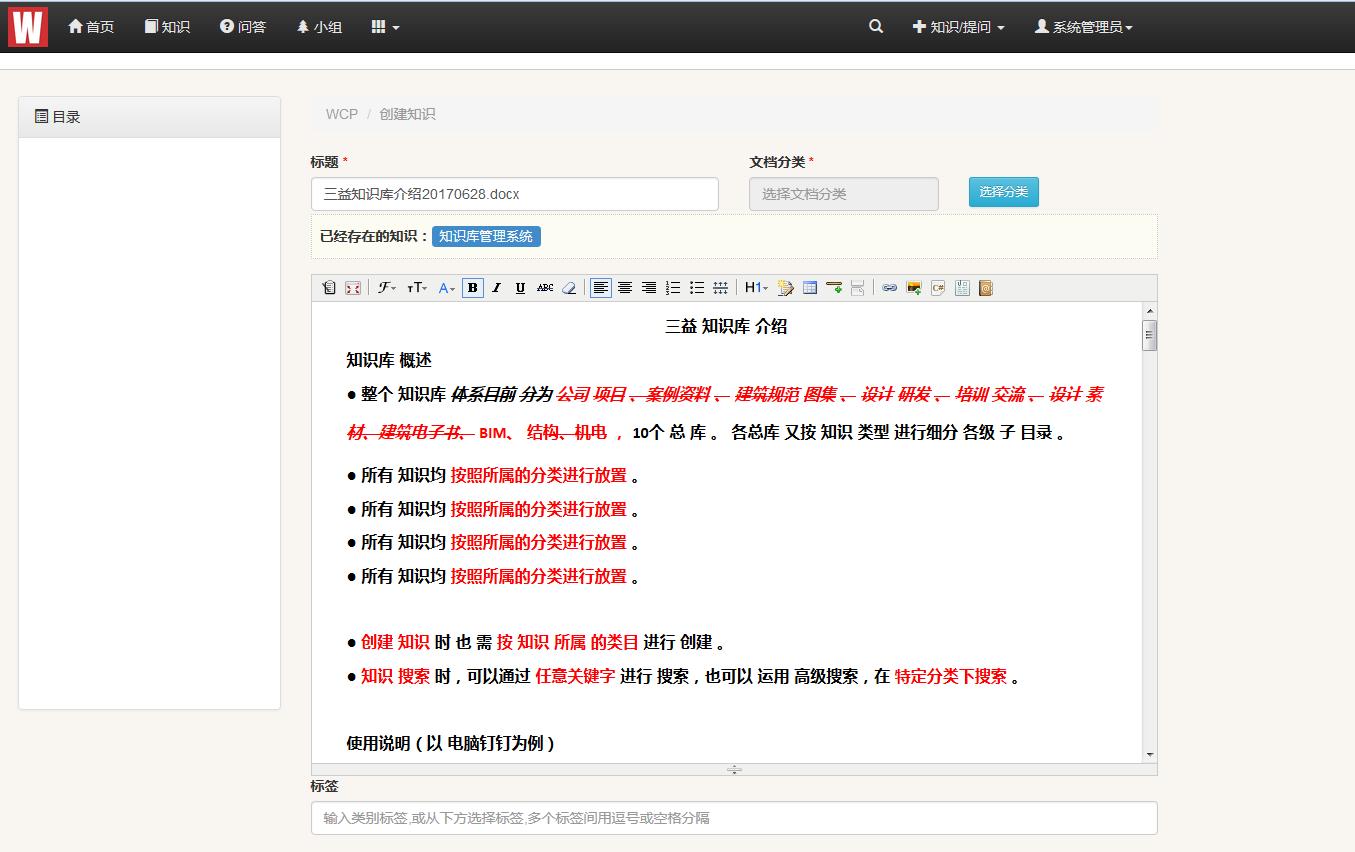Click the line starting 创建 知识 时

pos(536,642)
